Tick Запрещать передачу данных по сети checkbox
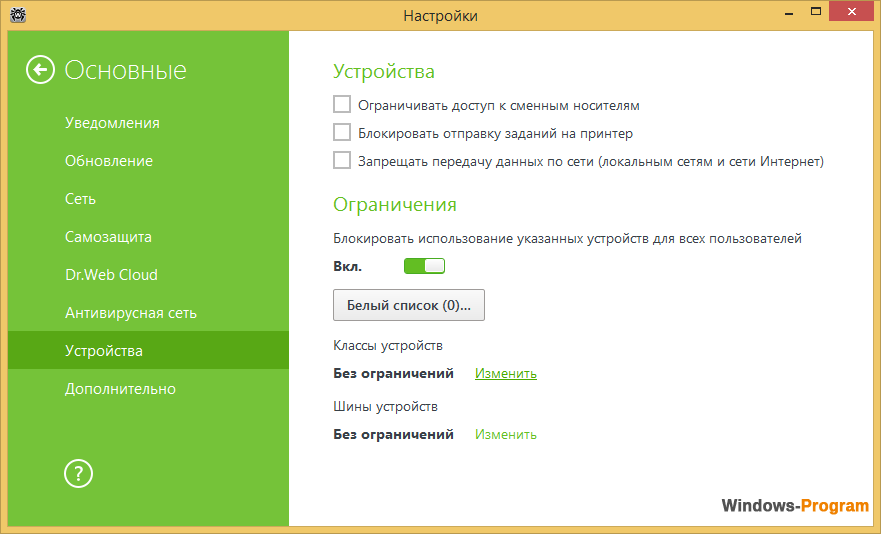881x534 pixels. click(342, 161)
